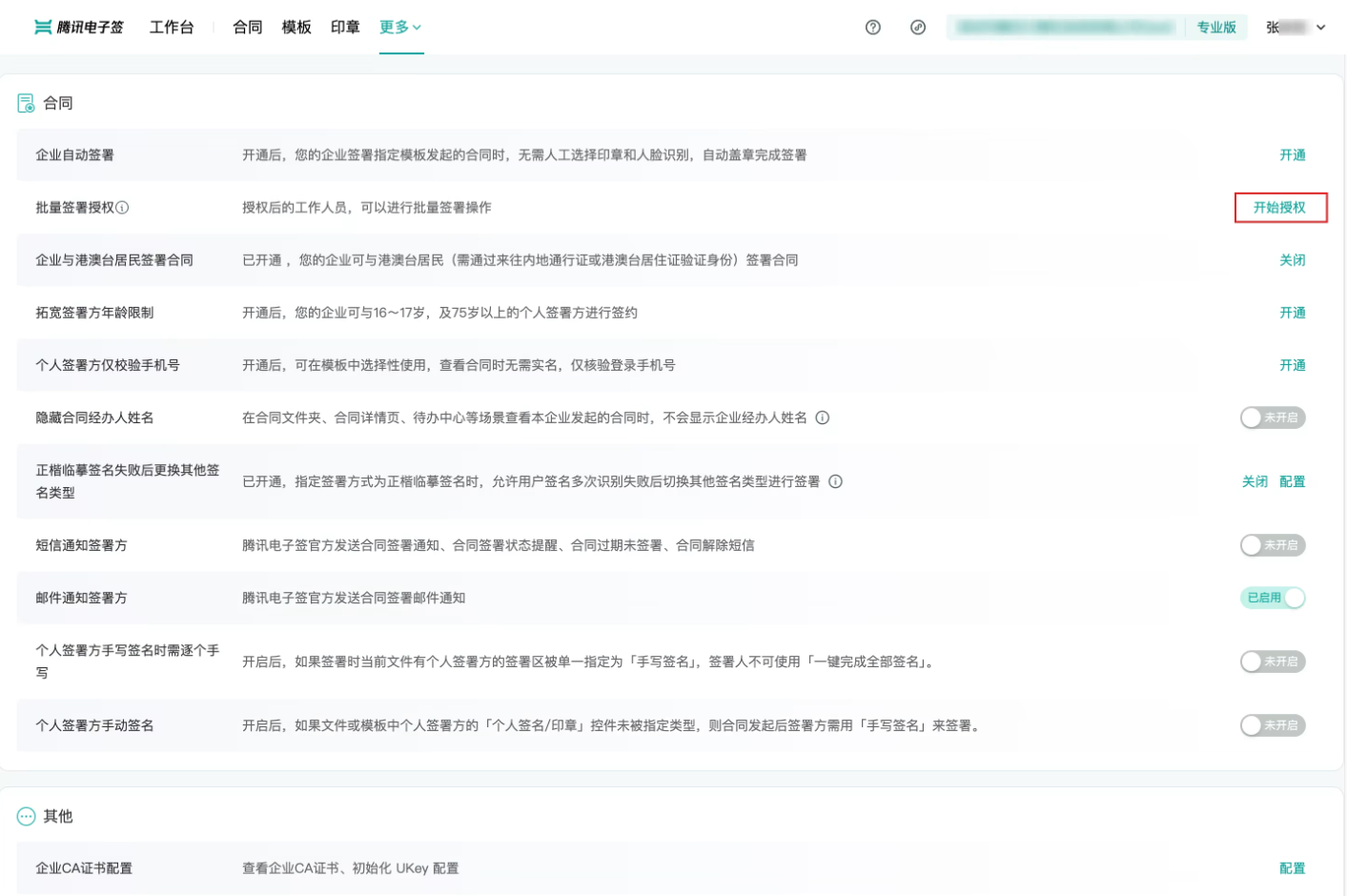1347x896 pixels.
Task: Click the 开始授权 button for 批量签署授权
Action: (x=1282, y=207)
